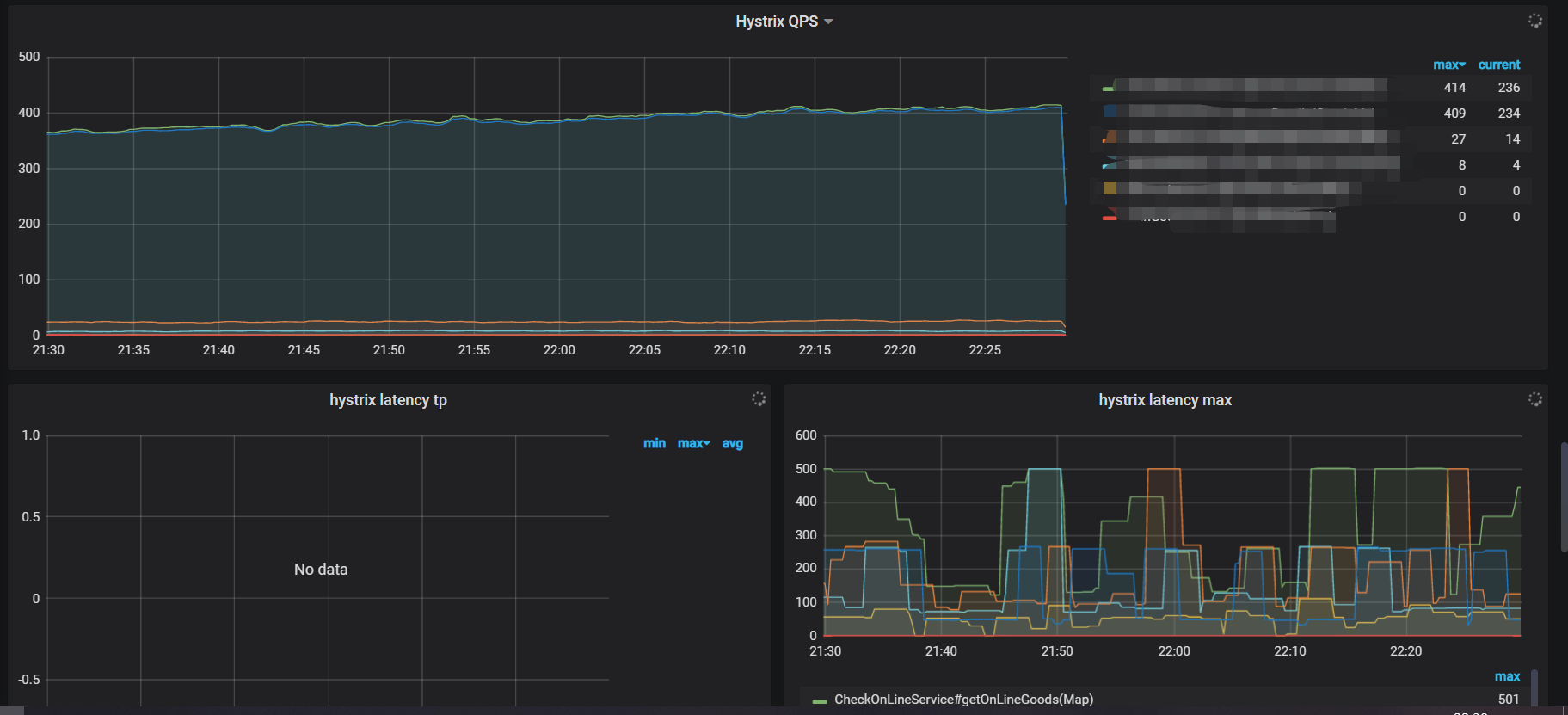Click the 501 max value in latency legend

(1509, 700)
